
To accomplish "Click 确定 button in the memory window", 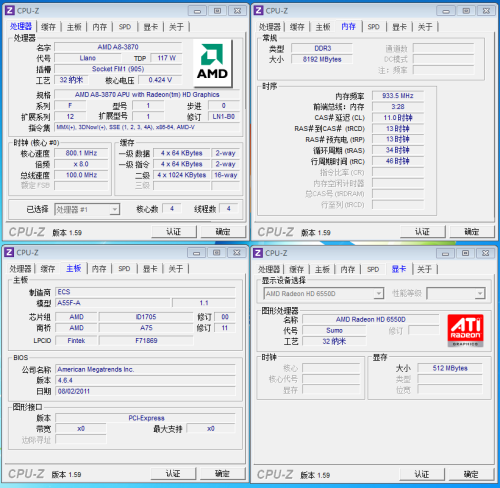I will tap(472, 232).
